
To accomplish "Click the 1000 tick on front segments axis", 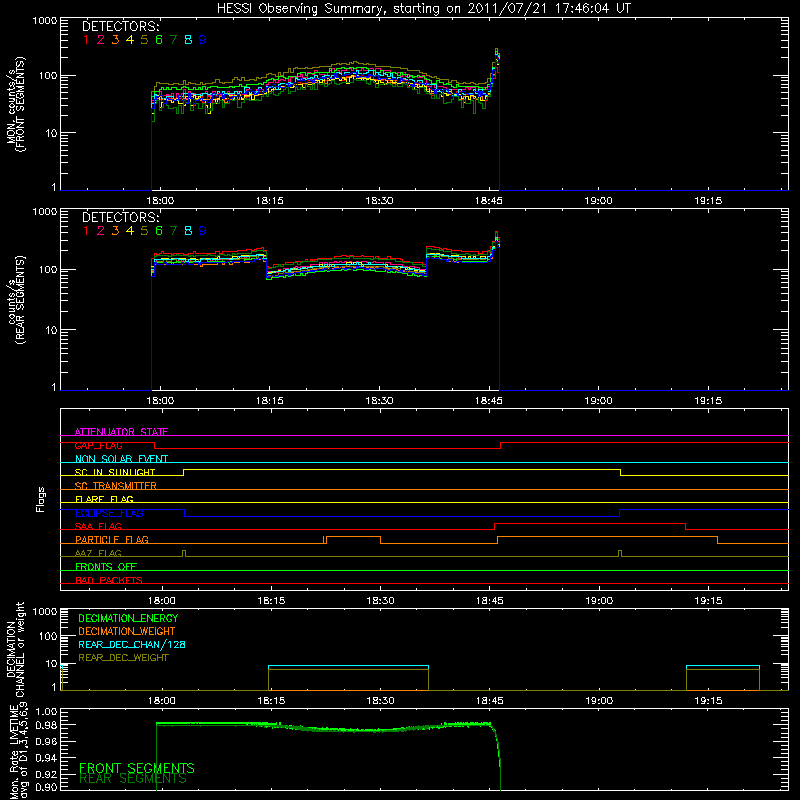I will 45,21.
